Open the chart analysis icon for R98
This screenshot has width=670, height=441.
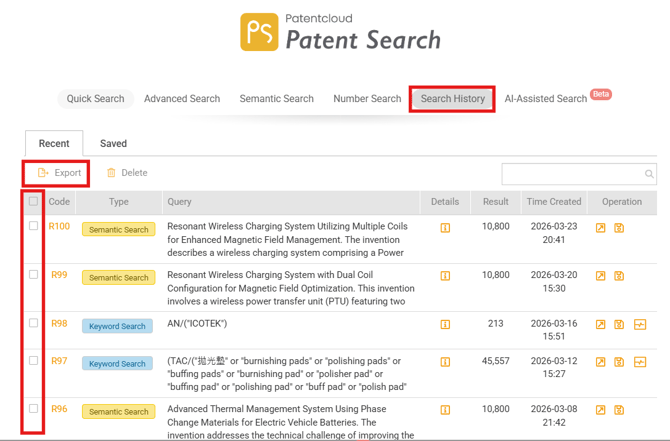point(640,325)
